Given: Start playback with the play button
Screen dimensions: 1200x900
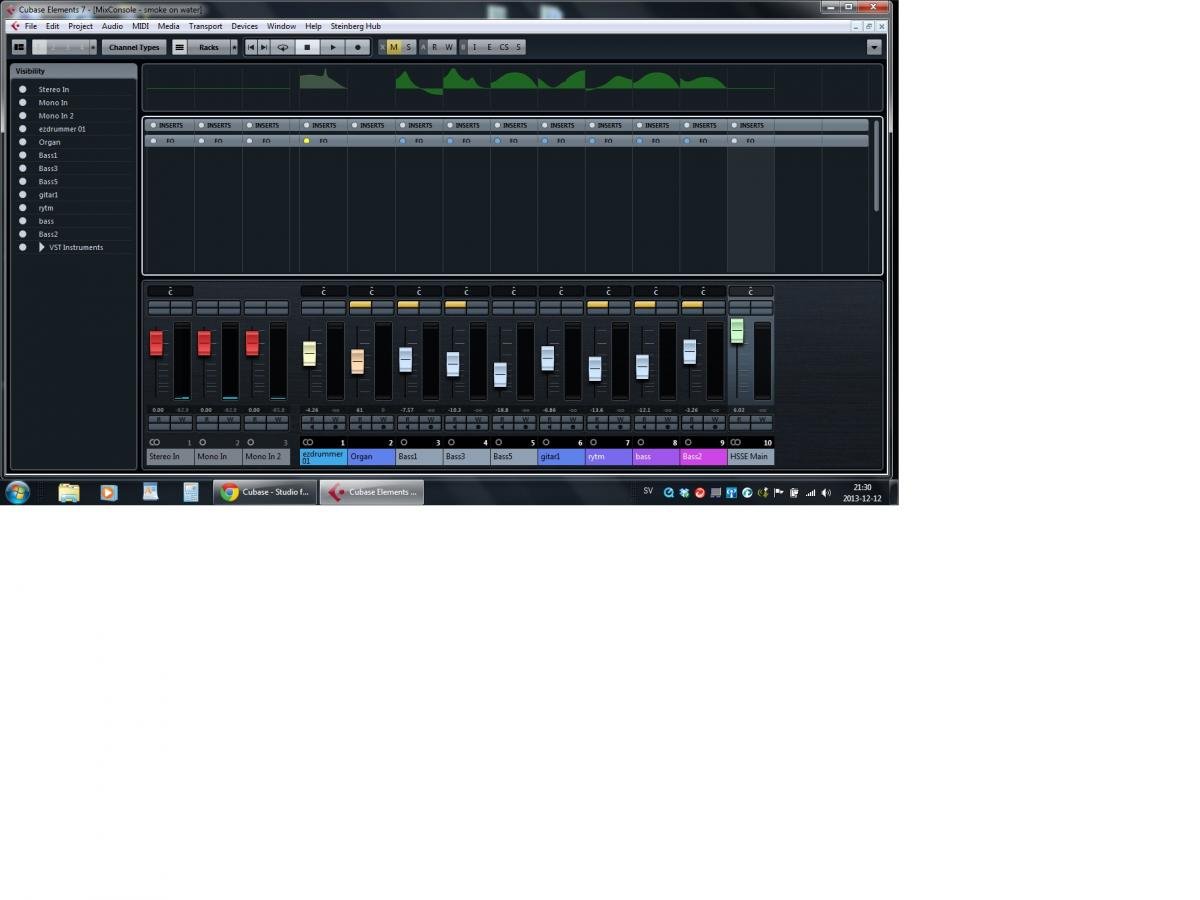Looking at the screenshot, I should [x=333, y=47].
